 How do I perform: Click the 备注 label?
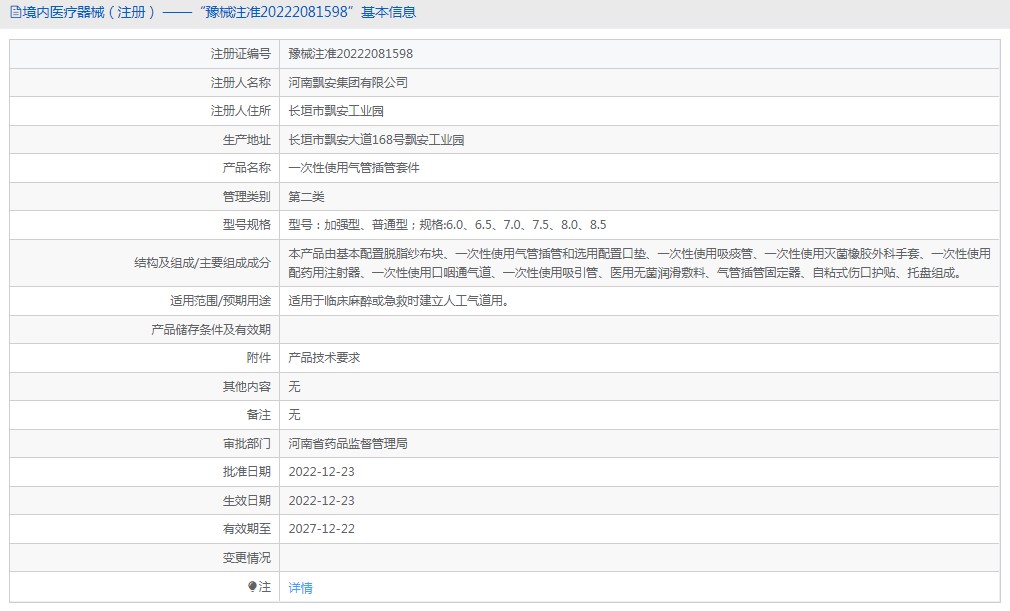click(x=258, y=415)
